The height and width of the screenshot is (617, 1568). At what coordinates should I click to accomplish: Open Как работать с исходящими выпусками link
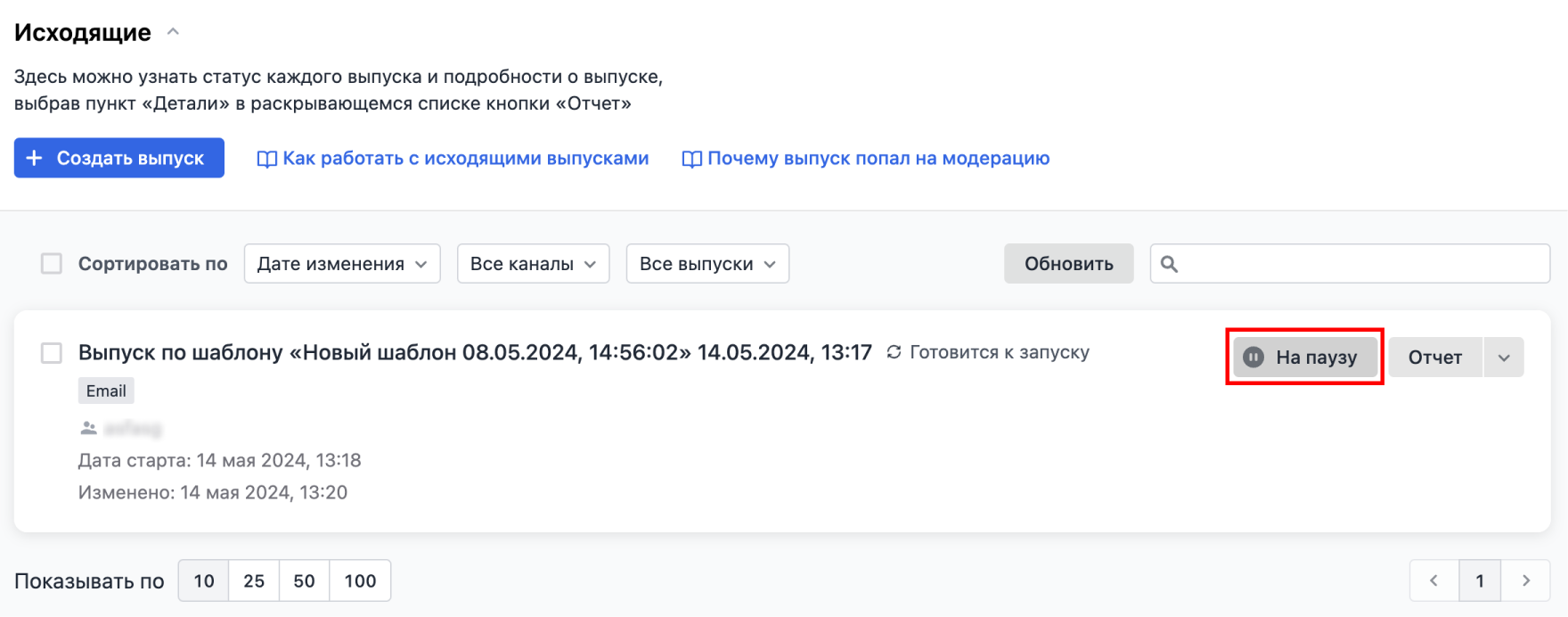point(453,159)
